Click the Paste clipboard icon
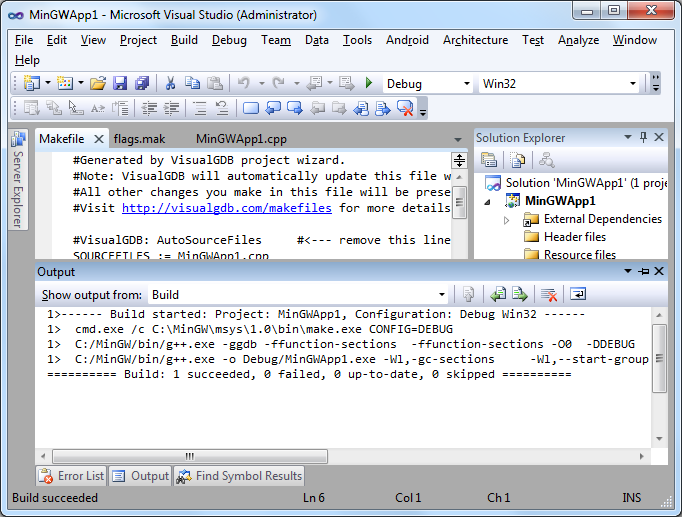Viewport: 682px width, 517px height. 215,83
